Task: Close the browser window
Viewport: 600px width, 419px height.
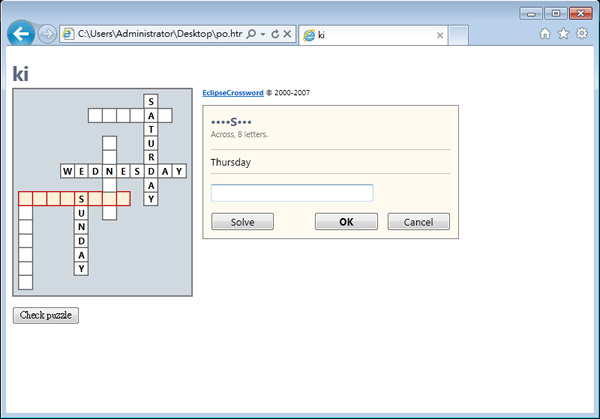Action: click(581, 13)
